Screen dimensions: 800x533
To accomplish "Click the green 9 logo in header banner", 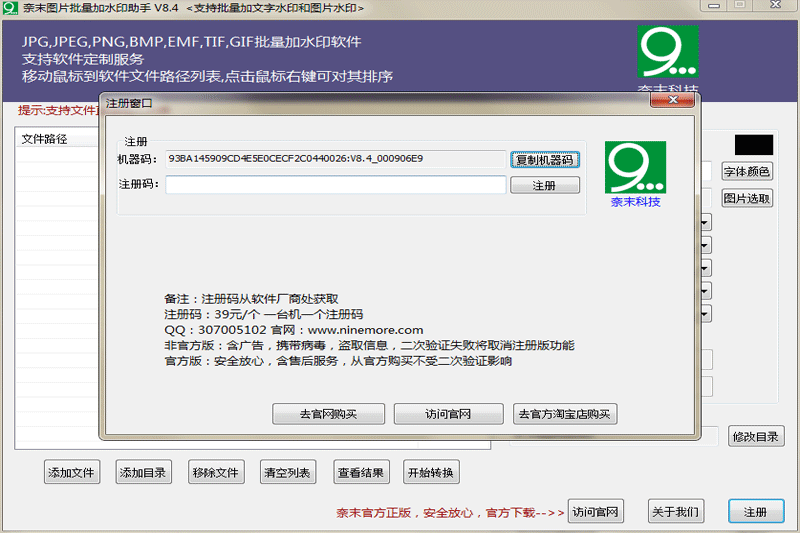I will [x=668, y=52].
